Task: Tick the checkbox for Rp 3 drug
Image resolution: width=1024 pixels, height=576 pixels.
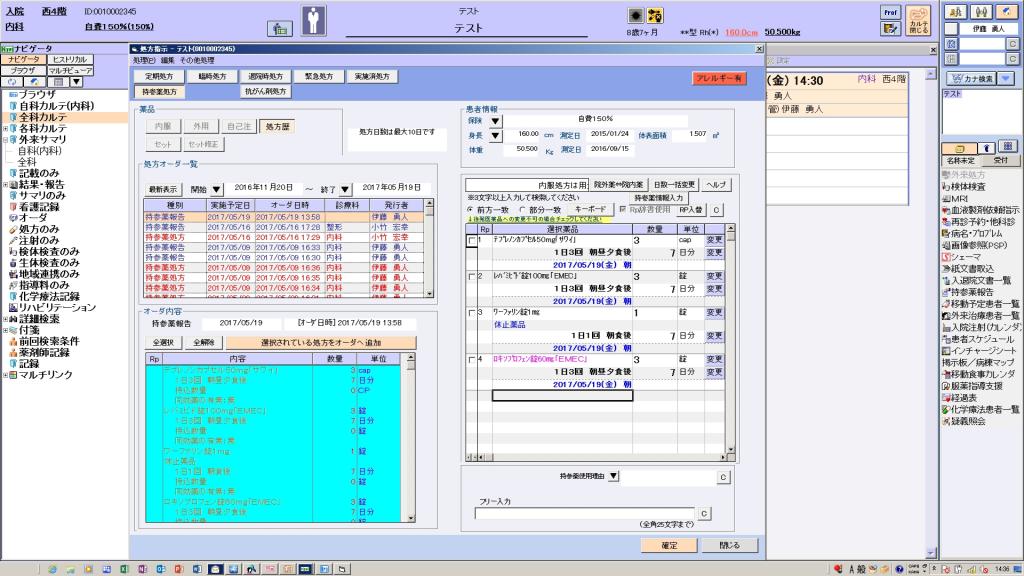Action: (x=472, y=313)
